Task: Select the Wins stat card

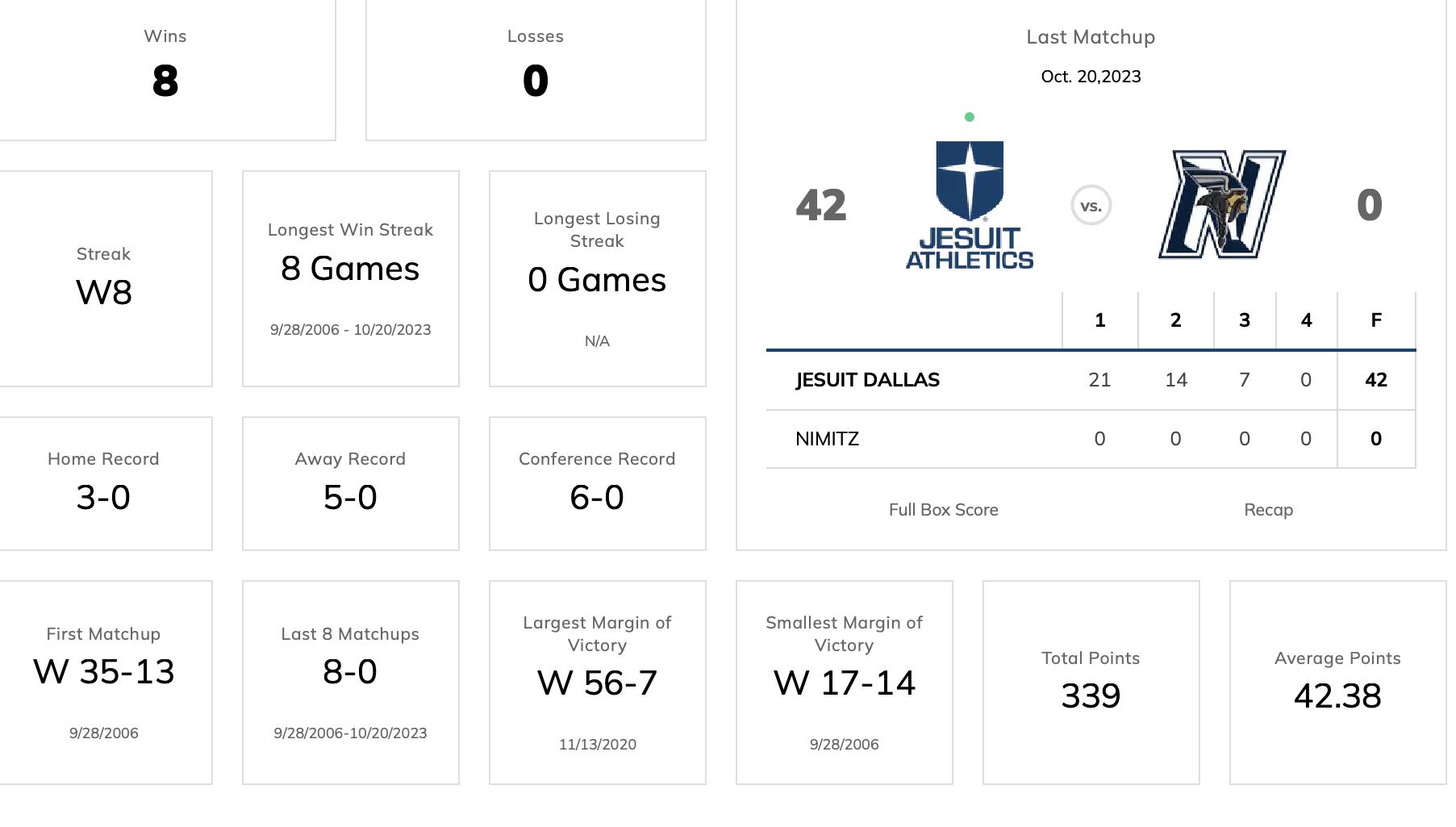Action: 165,70
